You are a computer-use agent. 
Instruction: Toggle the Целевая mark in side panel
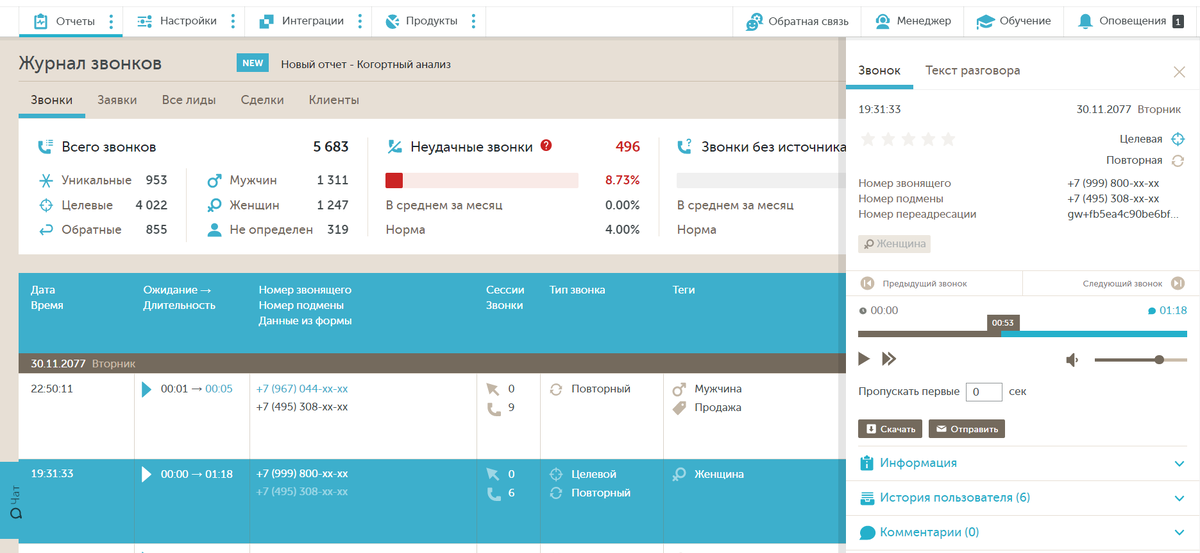pos(1178,140)
